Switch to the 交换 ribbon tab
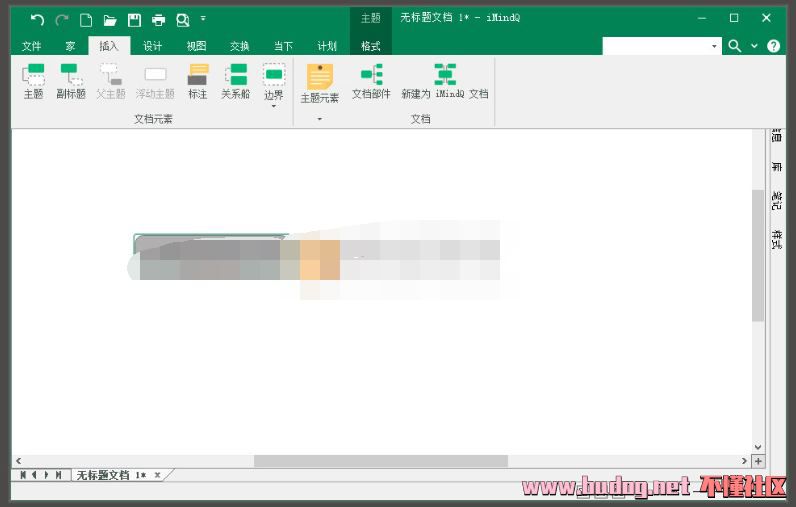 240,46
